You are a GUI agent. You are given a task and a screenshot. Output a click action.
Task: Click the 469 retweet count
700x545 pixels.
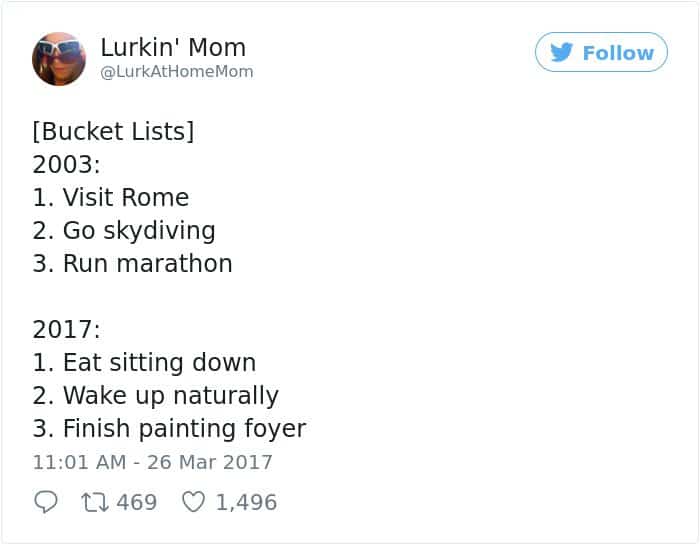click(137, 502)
